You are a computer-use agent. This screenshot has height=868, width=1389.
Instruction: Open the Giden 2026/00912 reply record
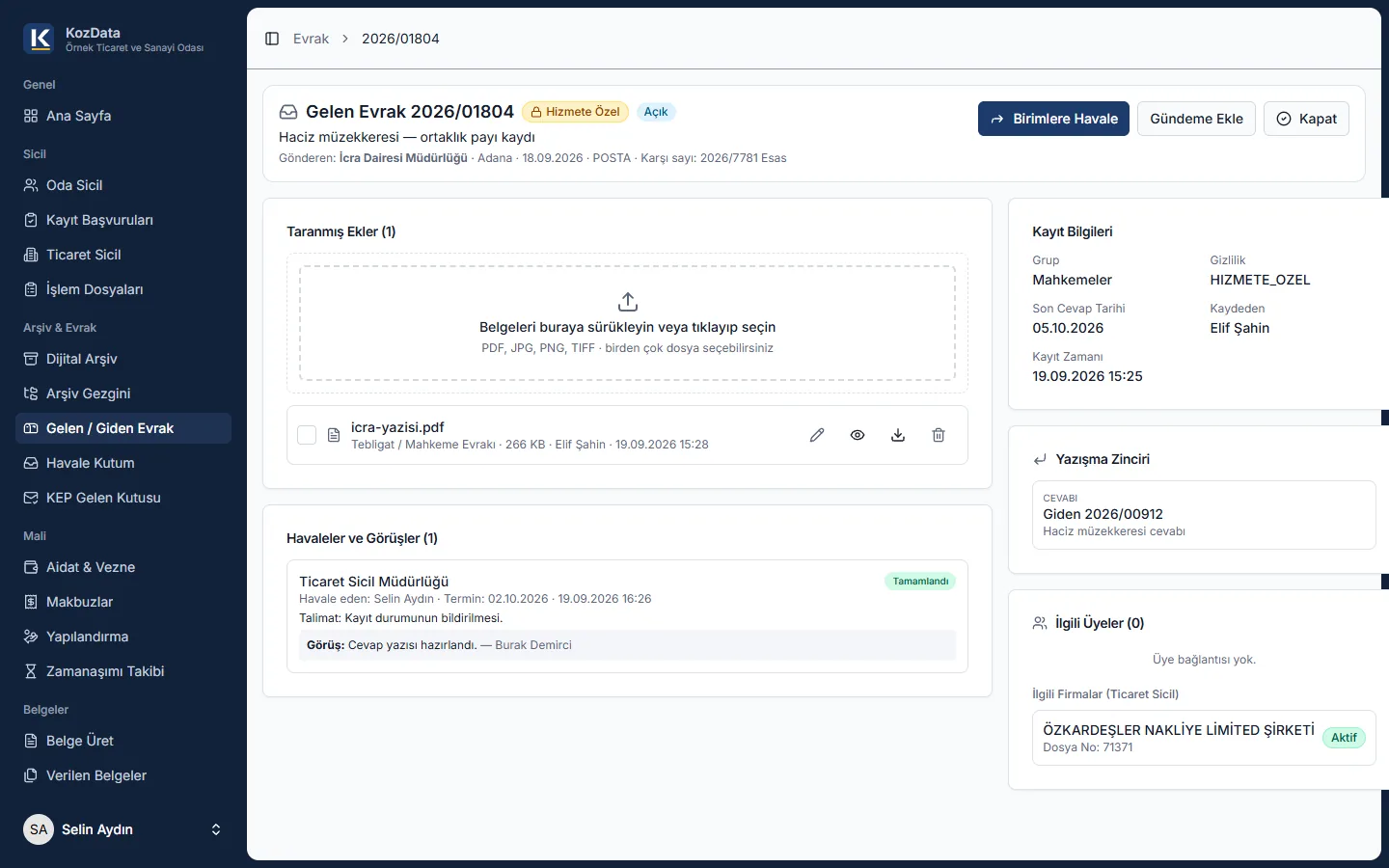click(x=1204, y=515)
